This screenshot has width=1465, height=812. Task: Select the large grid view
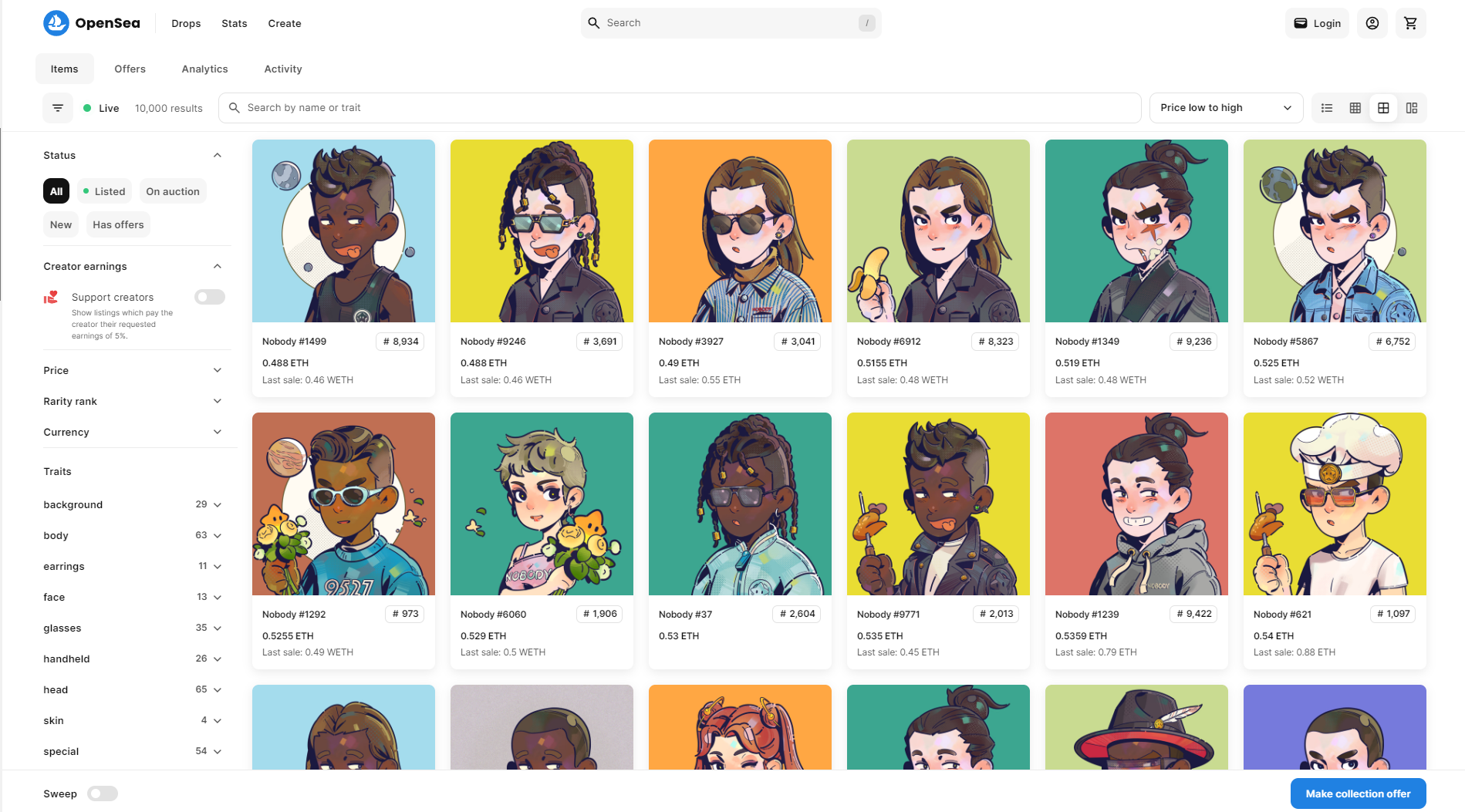1383,108
